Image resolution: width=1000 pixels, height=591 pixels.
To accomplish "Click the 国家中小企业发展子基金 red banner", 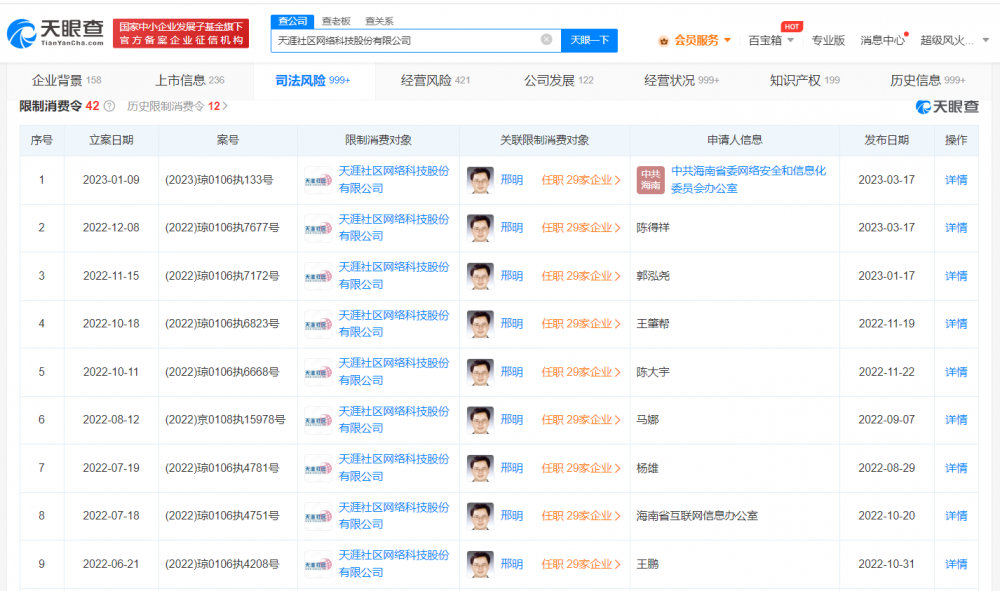I will [181, 33].
